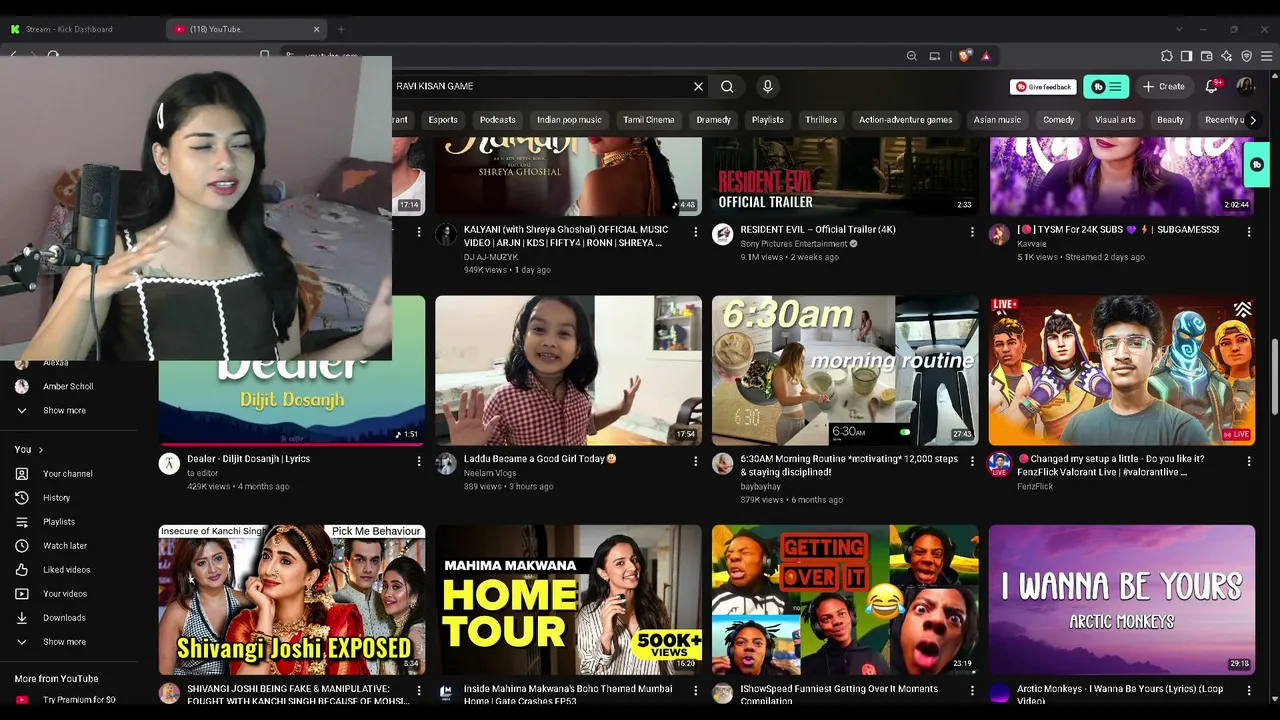This screenshot has height=720, width=1280.
Task: Select the Comedy category chip
Action: pos(1059,120)
